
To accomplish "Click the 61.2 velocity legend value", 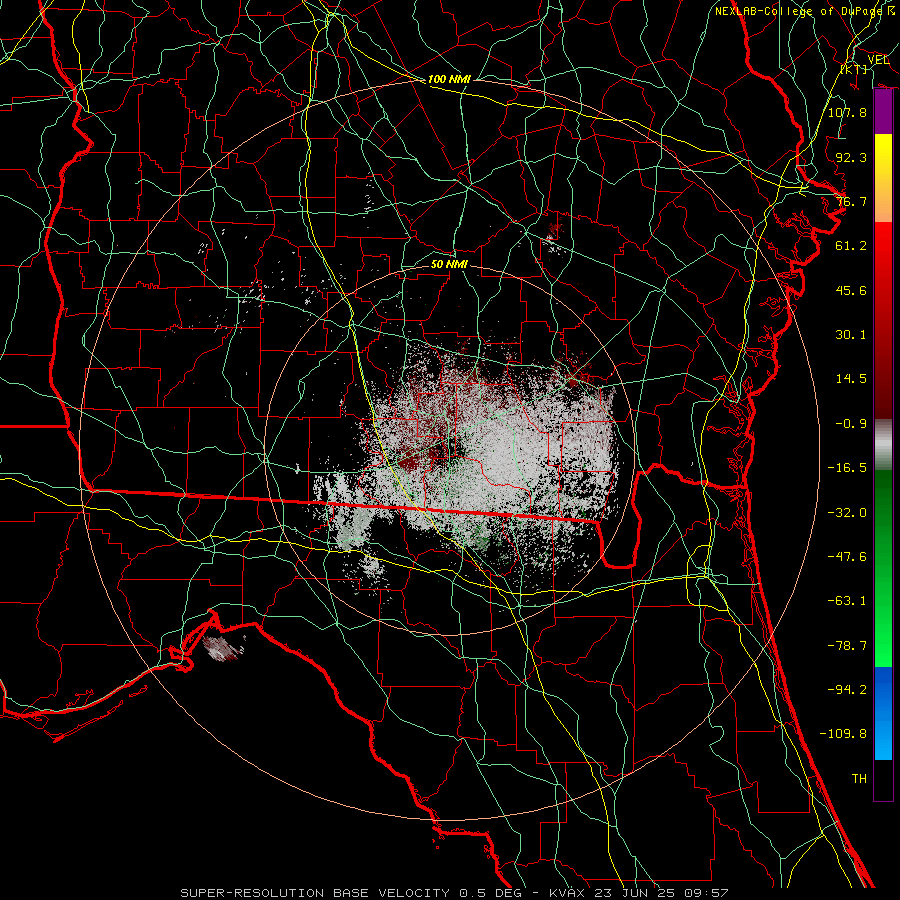I will pyautogui.click(x=851, y=246).
